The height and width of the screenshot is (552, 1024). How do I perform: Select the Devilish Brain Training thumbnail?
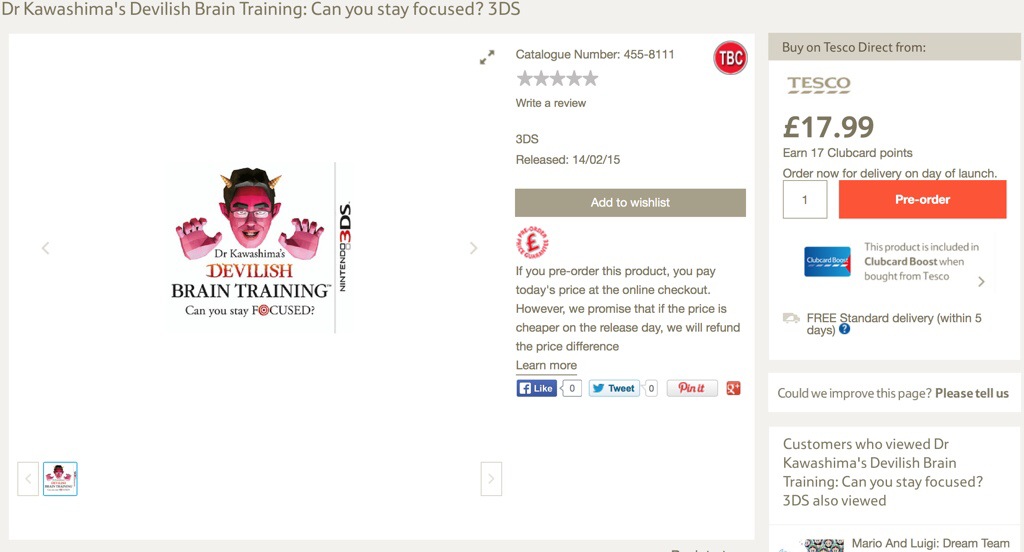point(60,479)
